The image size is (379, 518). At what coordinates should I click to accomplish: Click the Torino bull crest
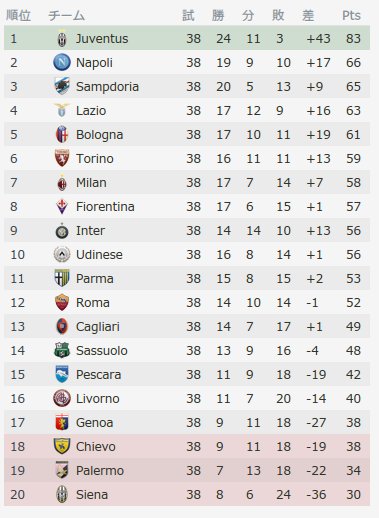[x=62, y=158]
